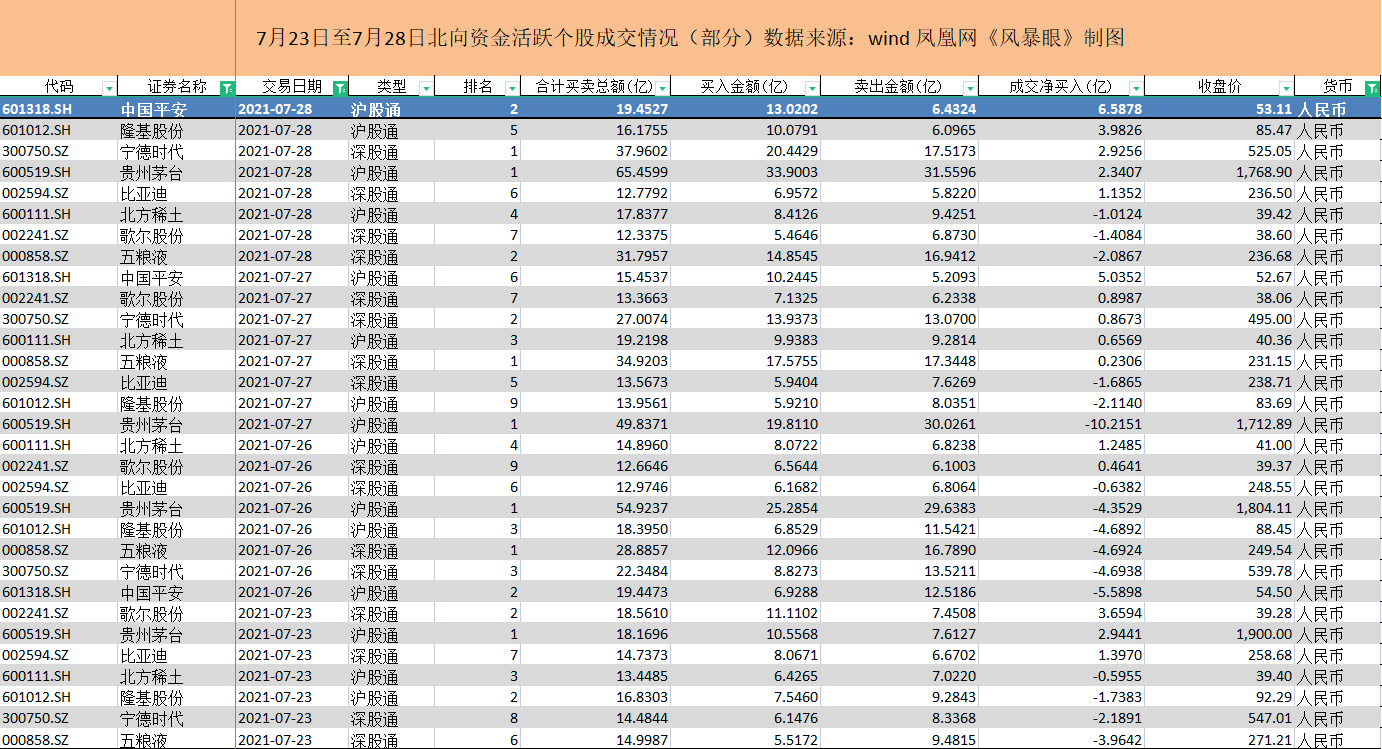The height and width of the screenshot is (749, 1382).
Task: Select closing price cell 495.00
Action: (x=1219, y=319)
